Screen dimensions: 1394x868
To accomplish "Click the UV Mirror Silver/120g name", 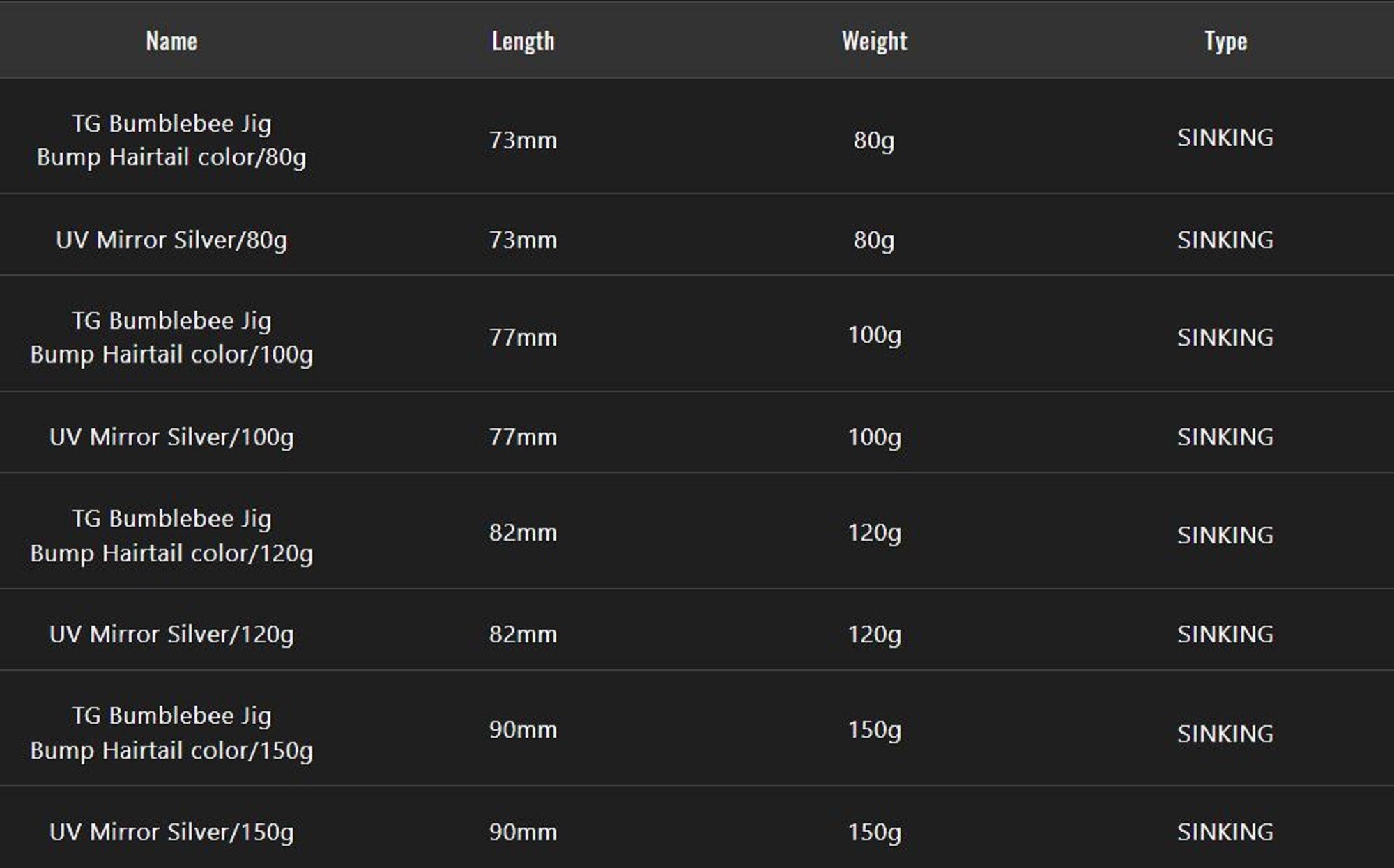I will click(171, 634).
